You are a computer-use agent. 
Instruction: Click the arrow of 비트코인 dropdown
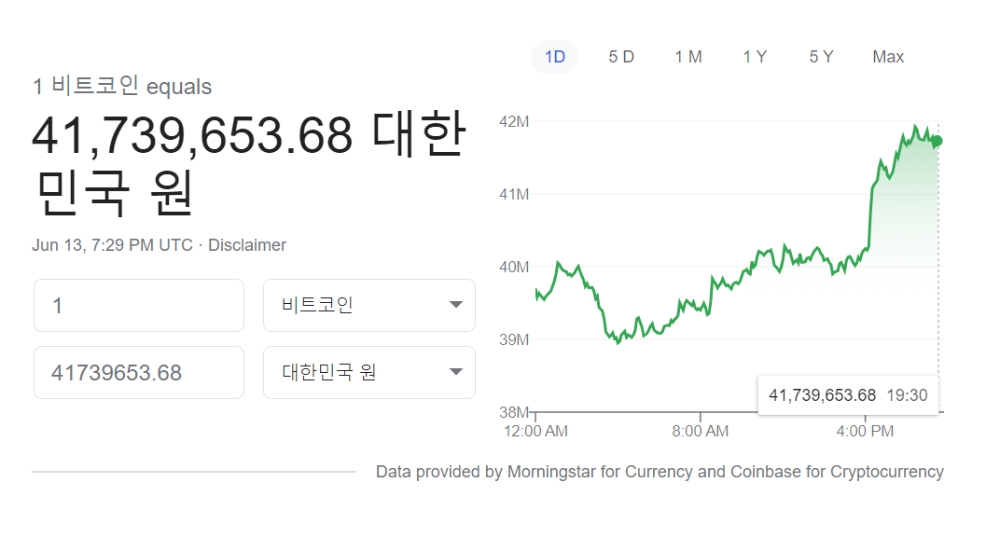tap(455, 305)
